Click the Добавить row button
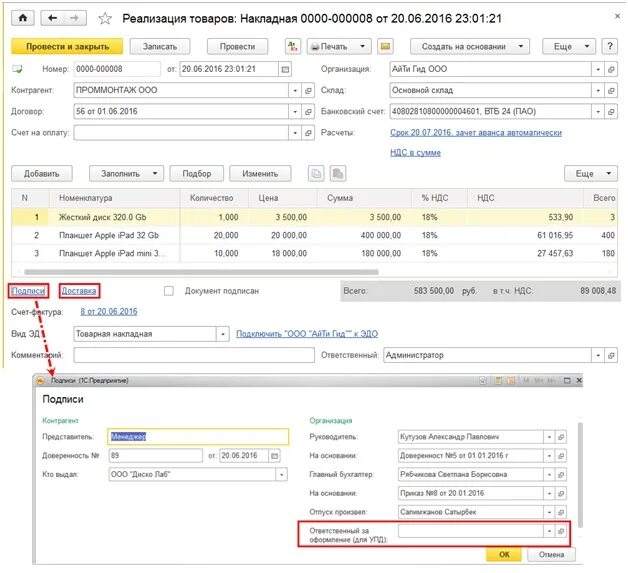628x573 pixels. click(x=42, y=174)
